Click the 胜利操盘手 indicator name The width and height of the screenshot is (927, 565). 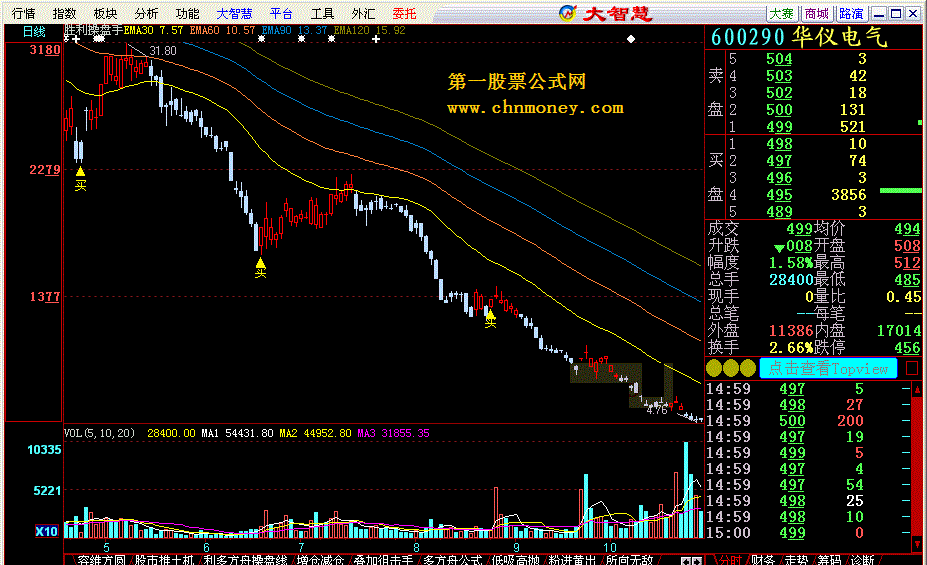point(93,30)
